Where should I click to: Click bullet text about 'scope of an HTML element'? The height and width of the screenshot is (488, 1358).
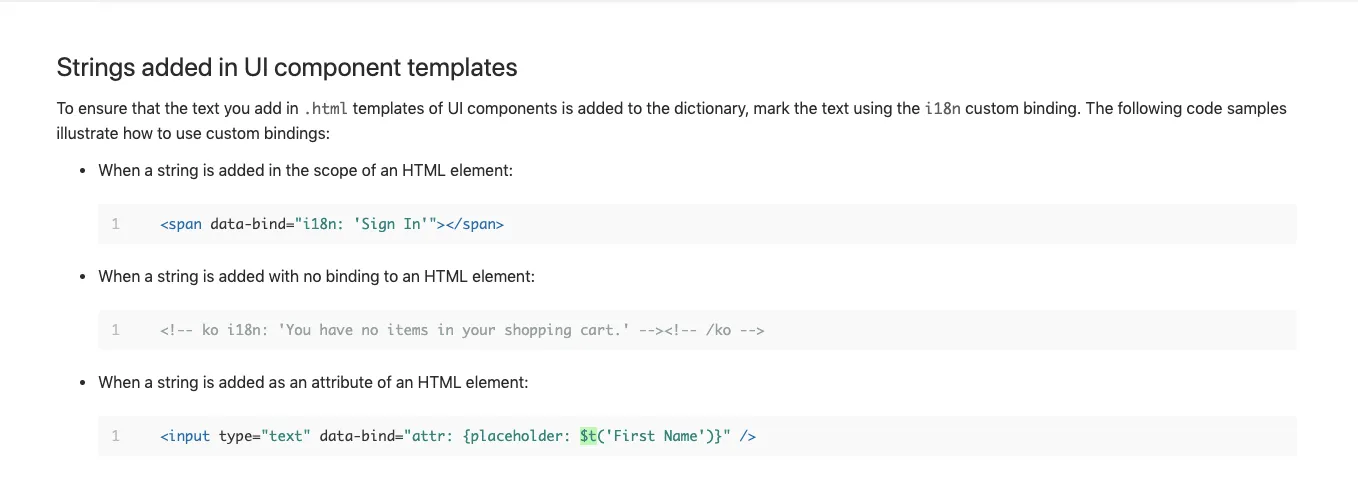pyautogui.click(x=305, y=170)
